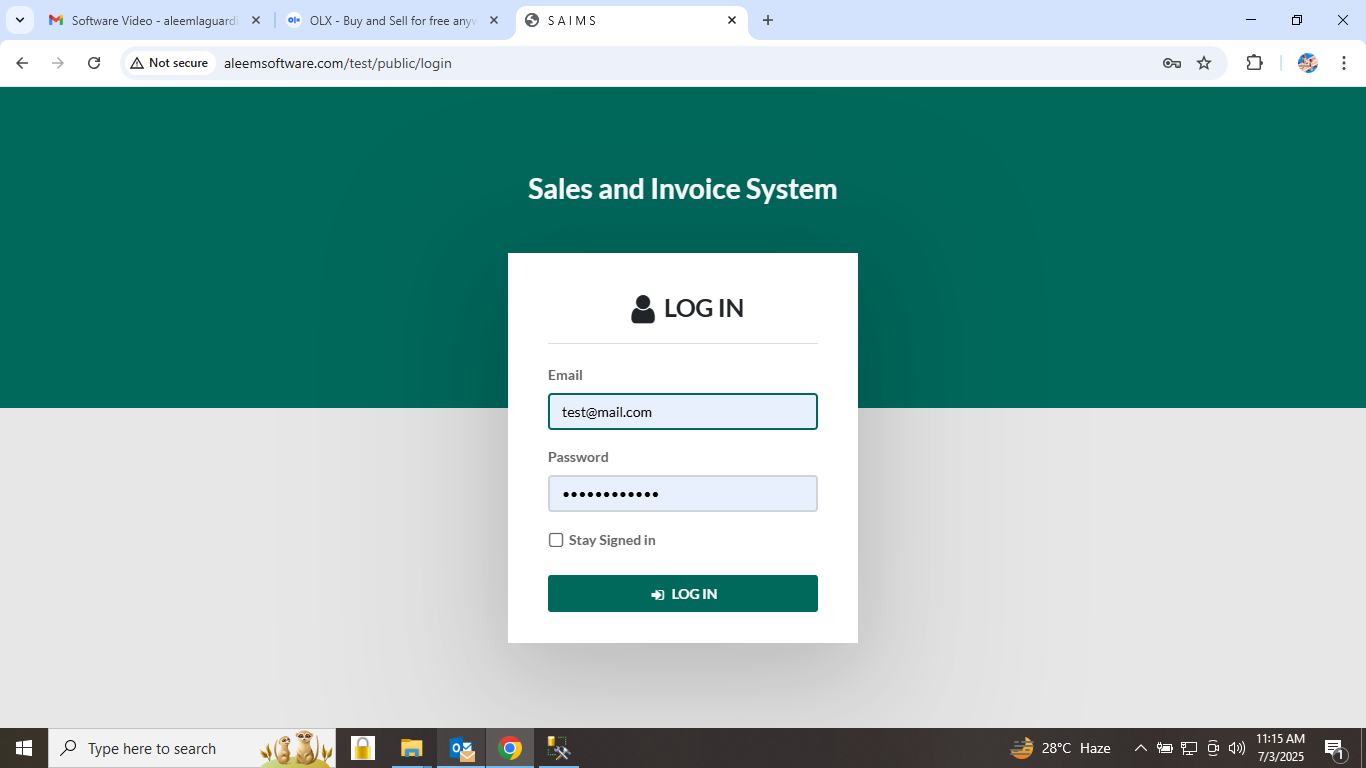Close the SAIMS tab
Screen dimensions: 1366x768
(732, 20)
